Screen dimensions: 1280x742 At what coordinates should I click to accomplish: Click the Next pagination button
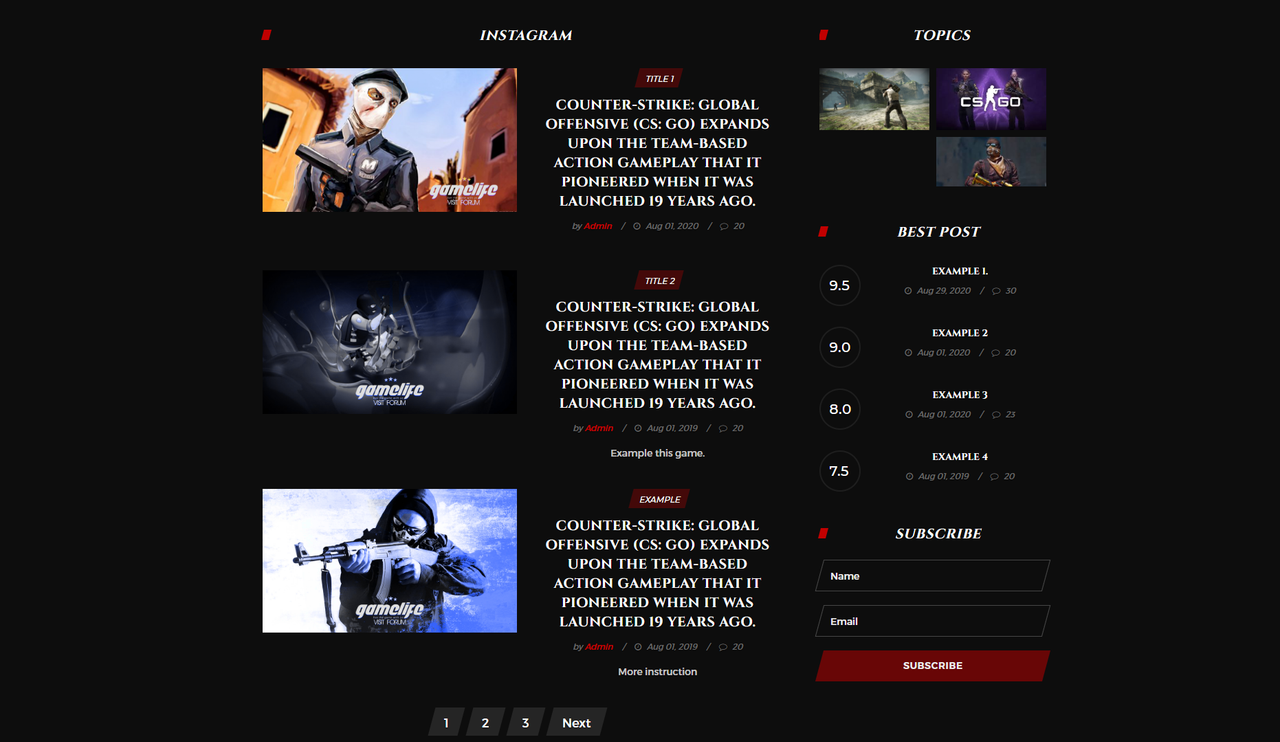[576, 722]
